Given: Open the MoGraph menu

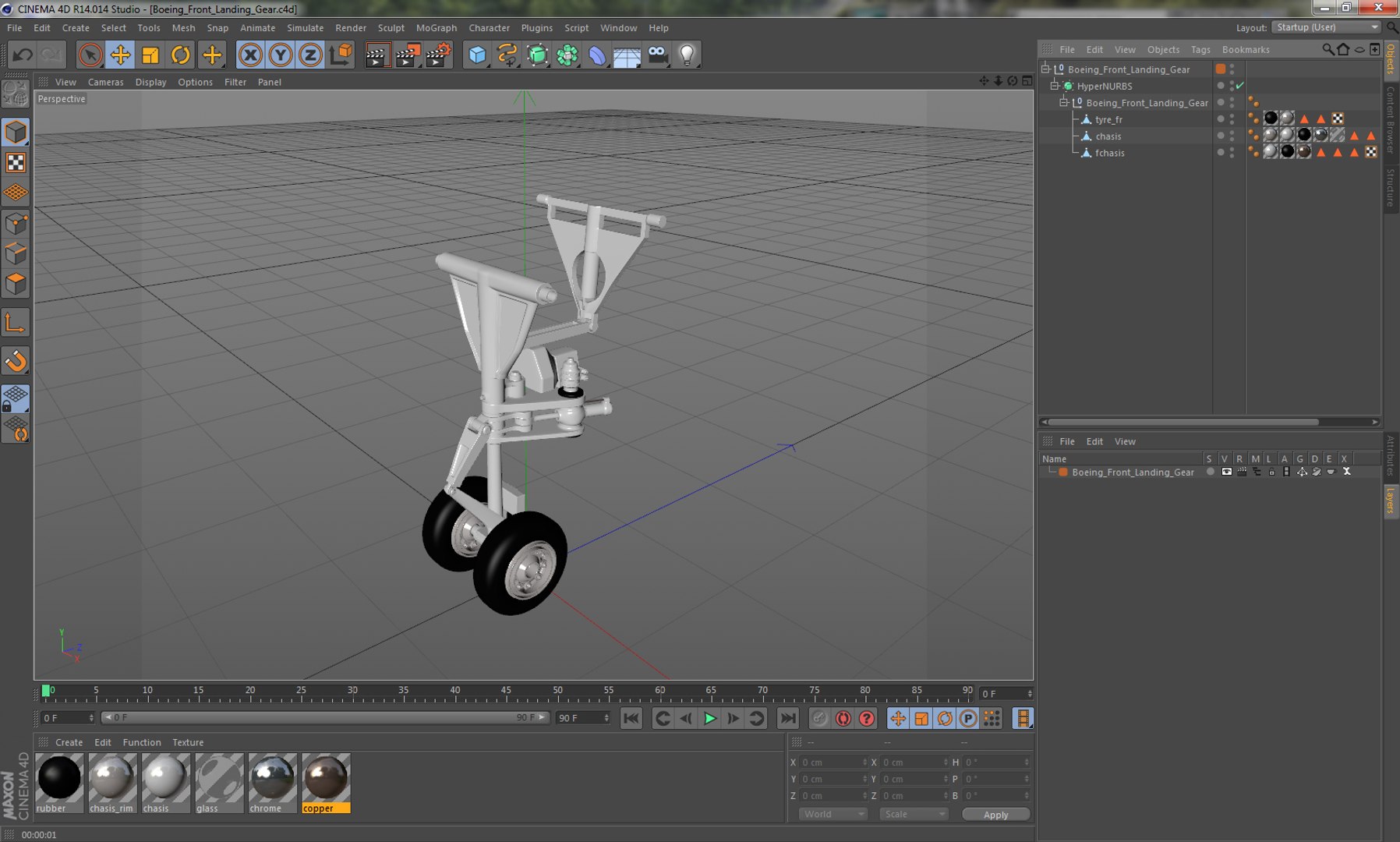Looking at the screenshot, I should 437,27.
